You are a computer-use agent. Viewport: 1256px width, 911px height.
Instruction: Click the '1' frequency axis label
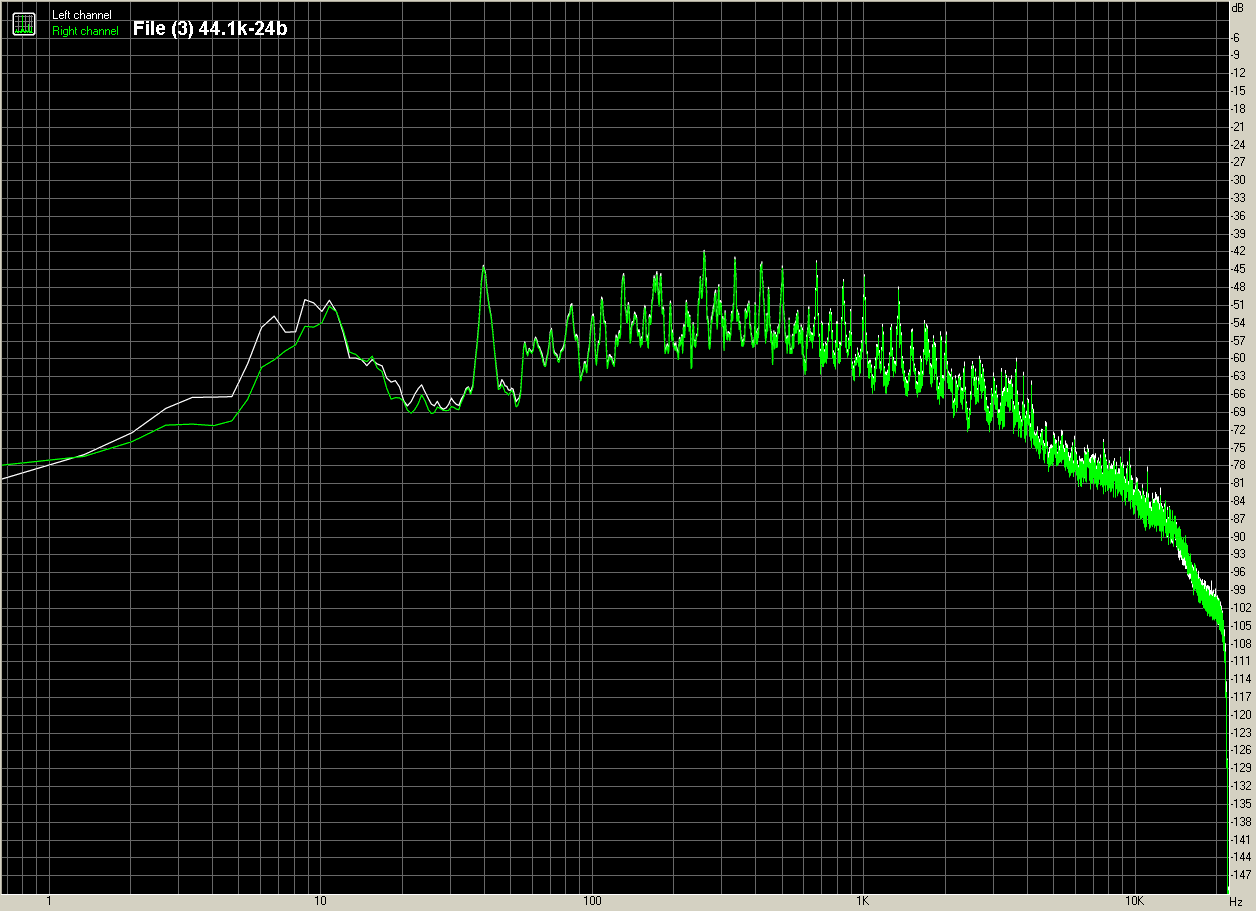48,901
